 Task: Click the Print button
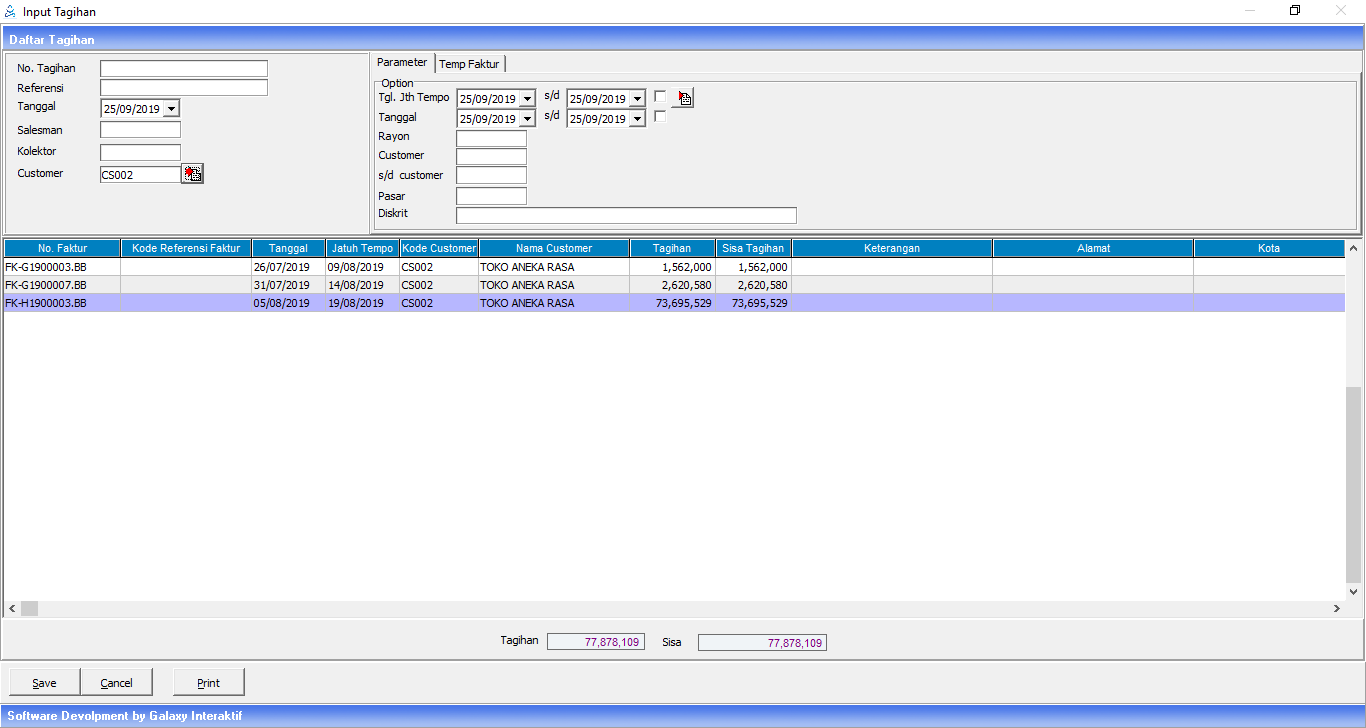point(208,683)
